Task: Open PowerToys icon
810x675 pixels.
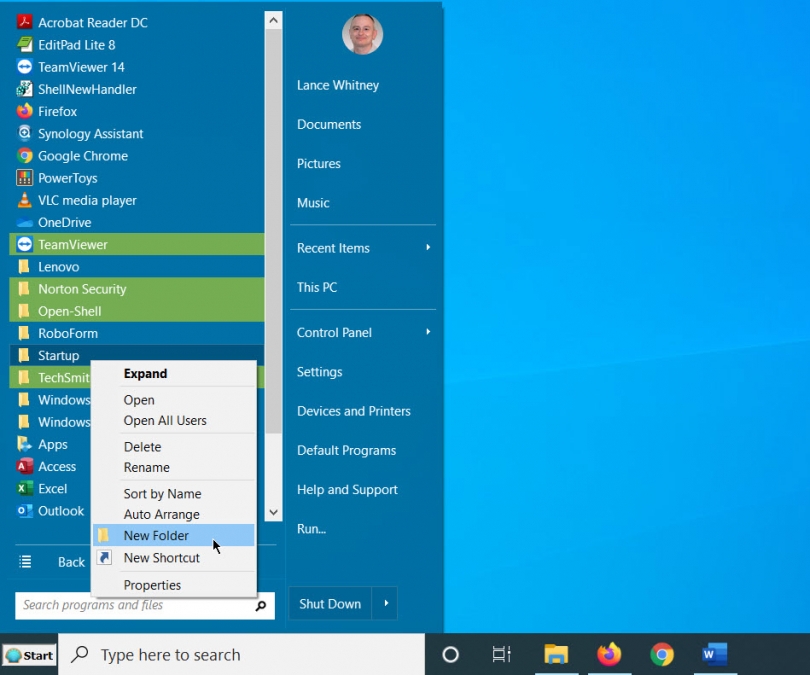Action: coord(24,178)
